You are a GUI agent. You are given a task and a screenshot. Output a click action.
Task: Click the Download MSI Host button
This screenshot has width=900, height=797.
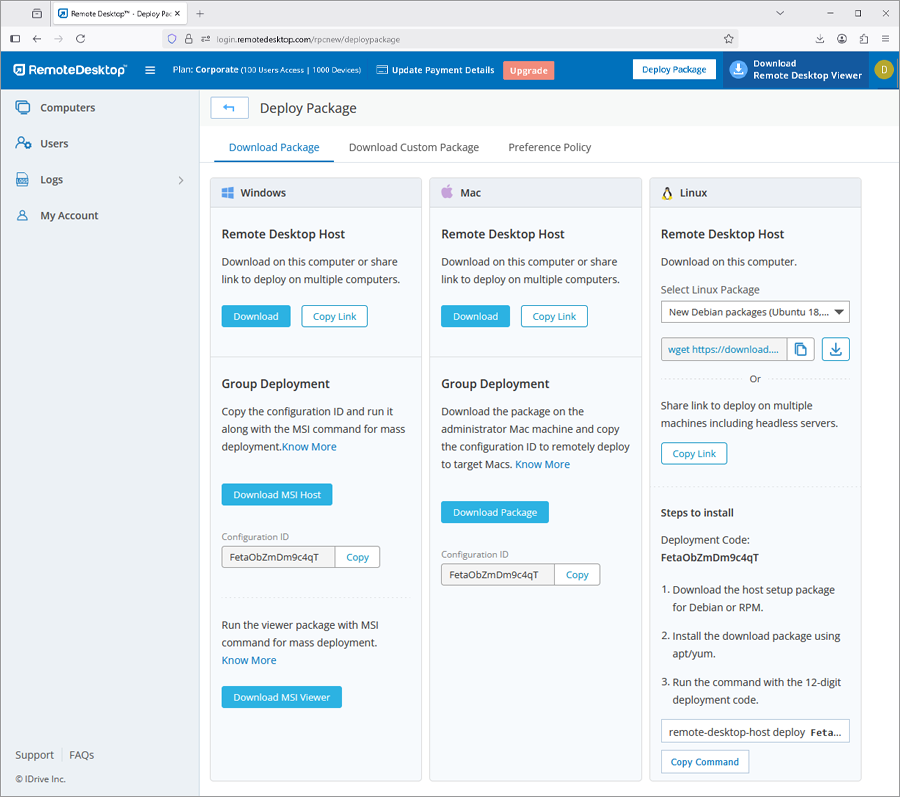point(276,495)
